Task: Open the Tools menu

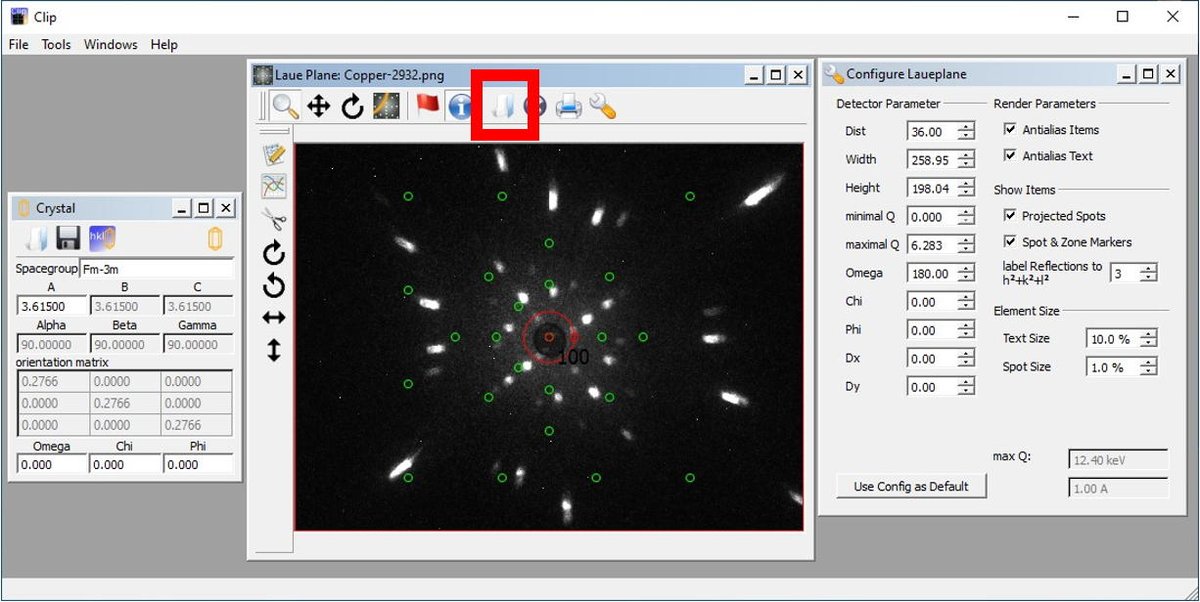Action: [56, 44]
